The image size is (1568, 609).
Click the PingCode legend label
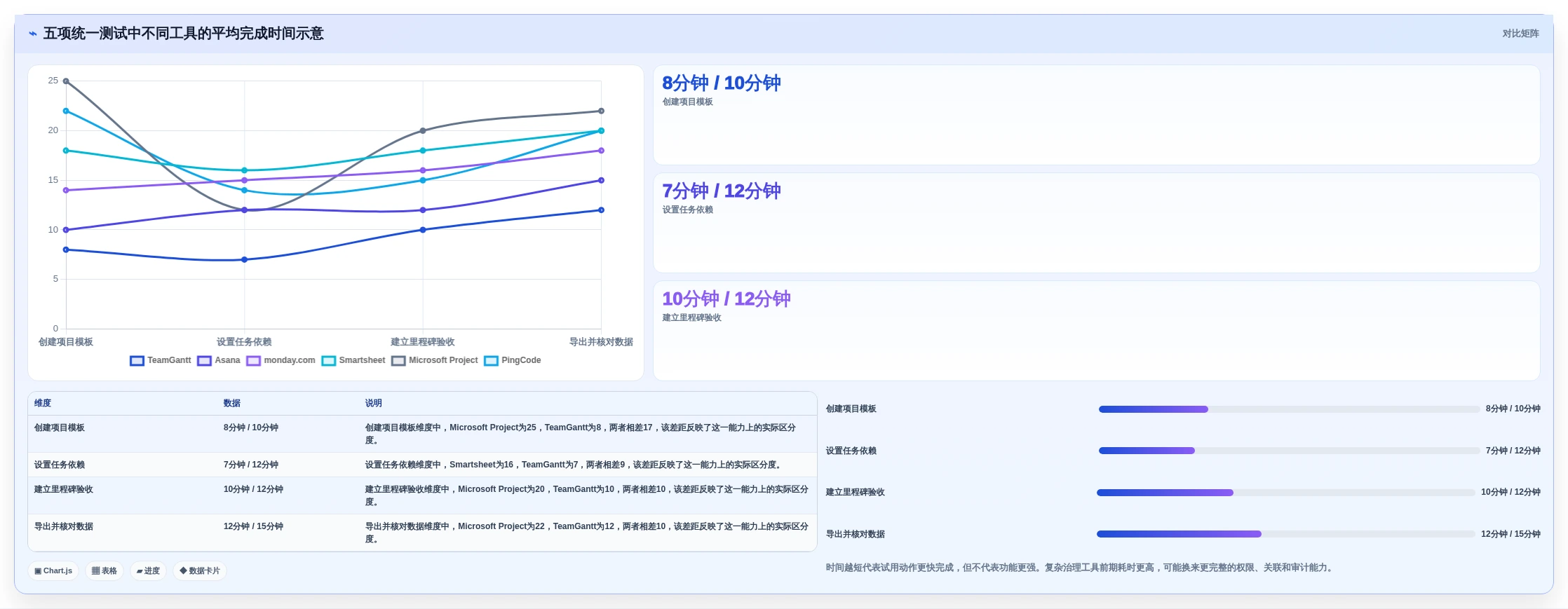click(521, 360)
